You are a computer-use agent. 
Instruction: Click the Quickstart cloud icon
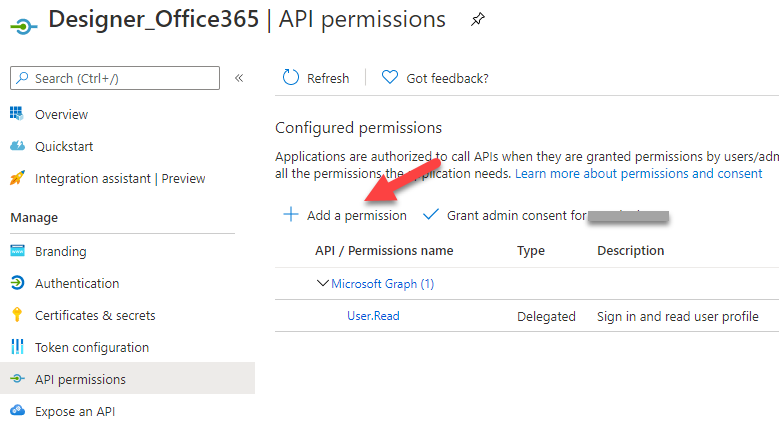click(17, 146)
